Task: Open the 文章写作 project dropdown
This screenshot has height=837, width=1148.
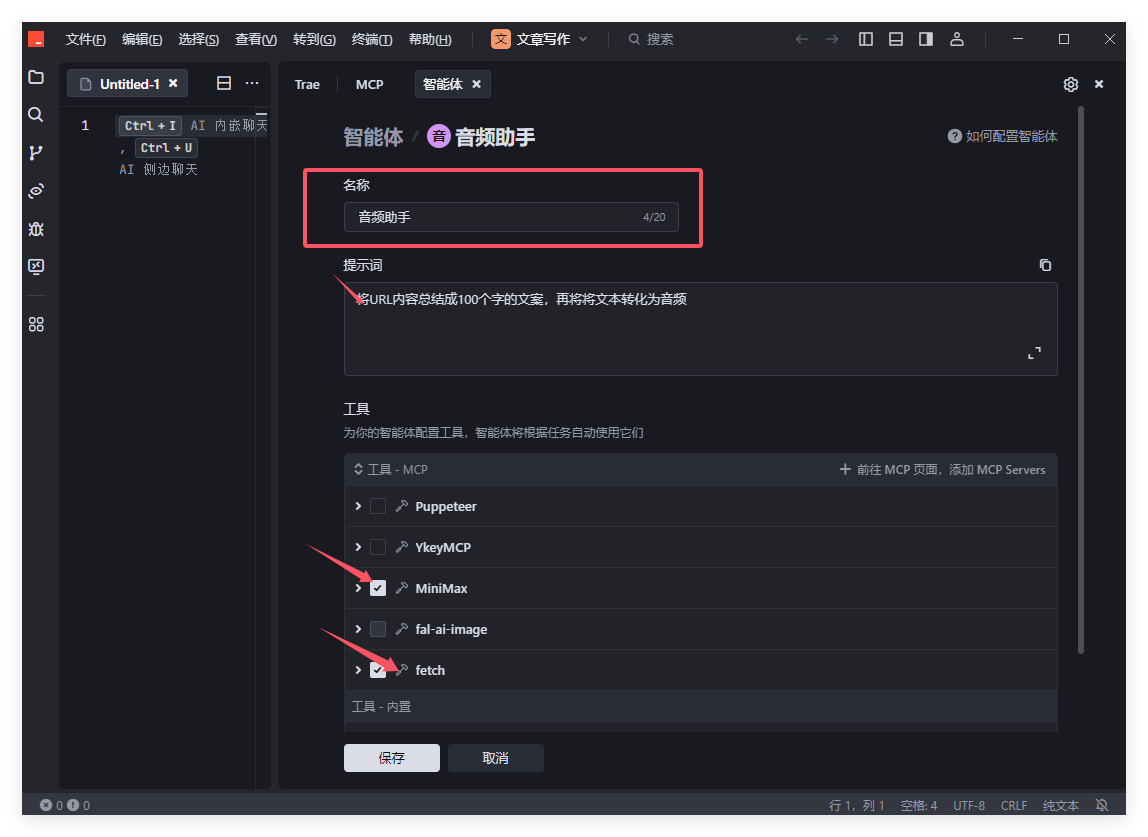Action: pos(540,39)
